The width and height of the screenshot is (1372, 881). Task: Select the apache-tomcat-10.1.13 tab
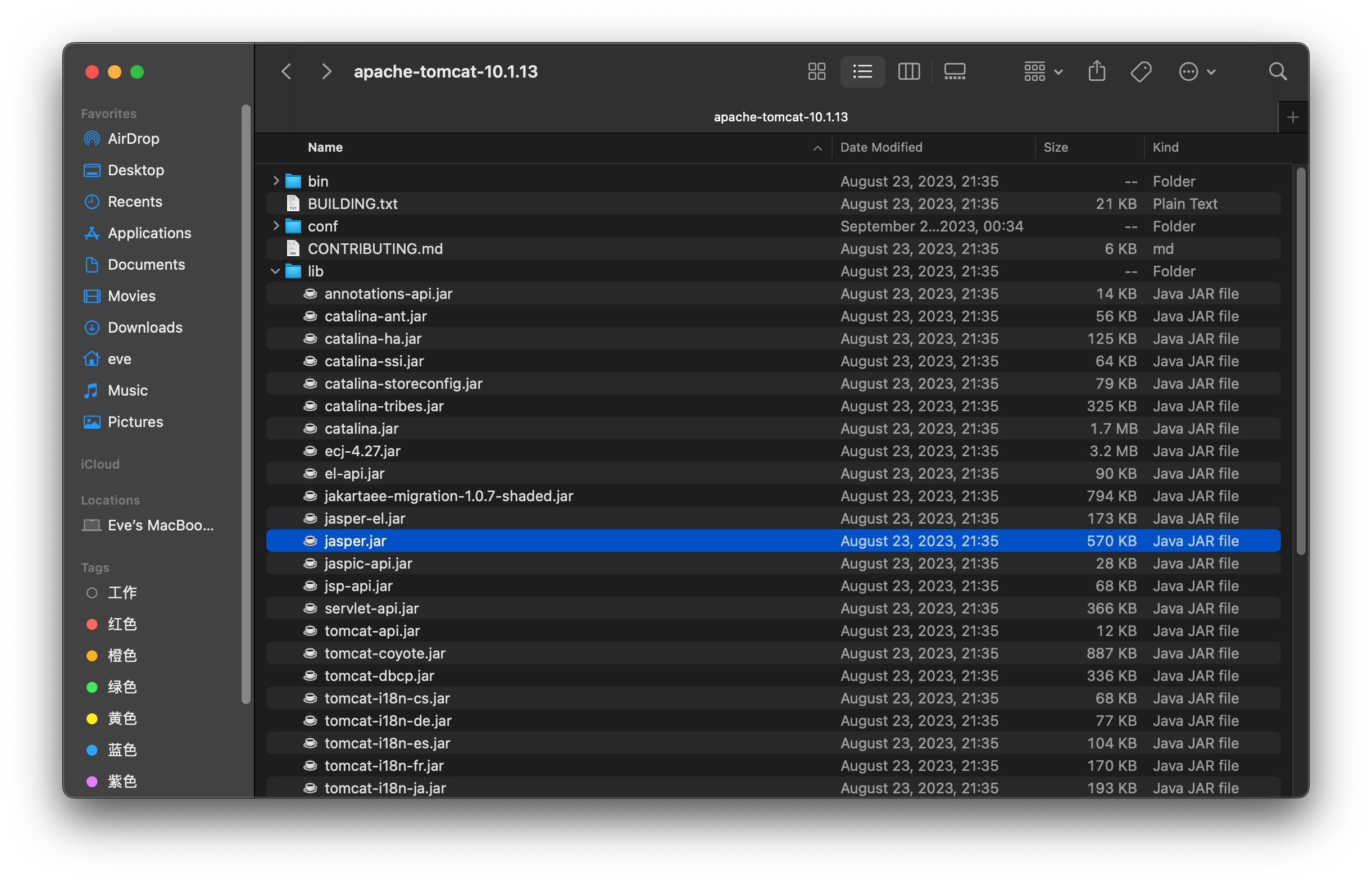780,117
